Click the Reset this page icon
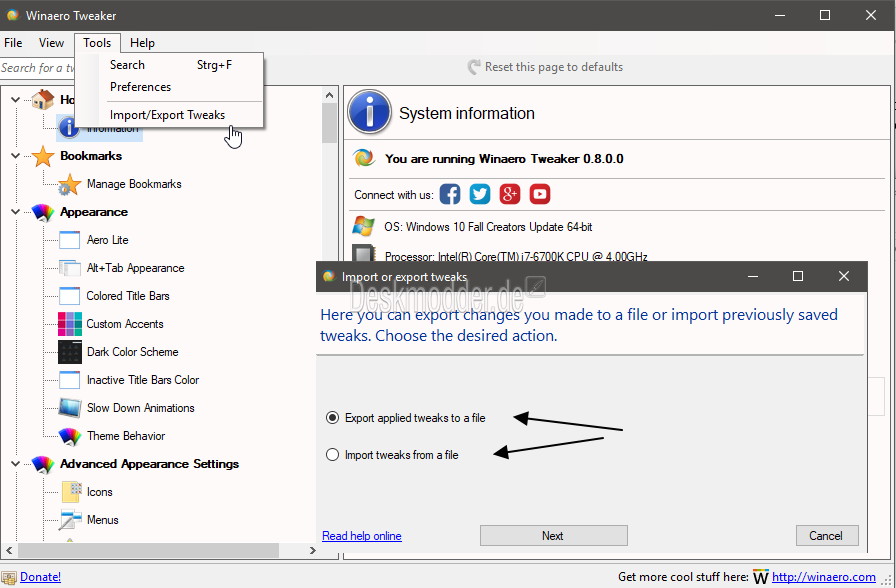Image resolution: width=896 pixels, height=588 pixels. (x=474, y=67)
